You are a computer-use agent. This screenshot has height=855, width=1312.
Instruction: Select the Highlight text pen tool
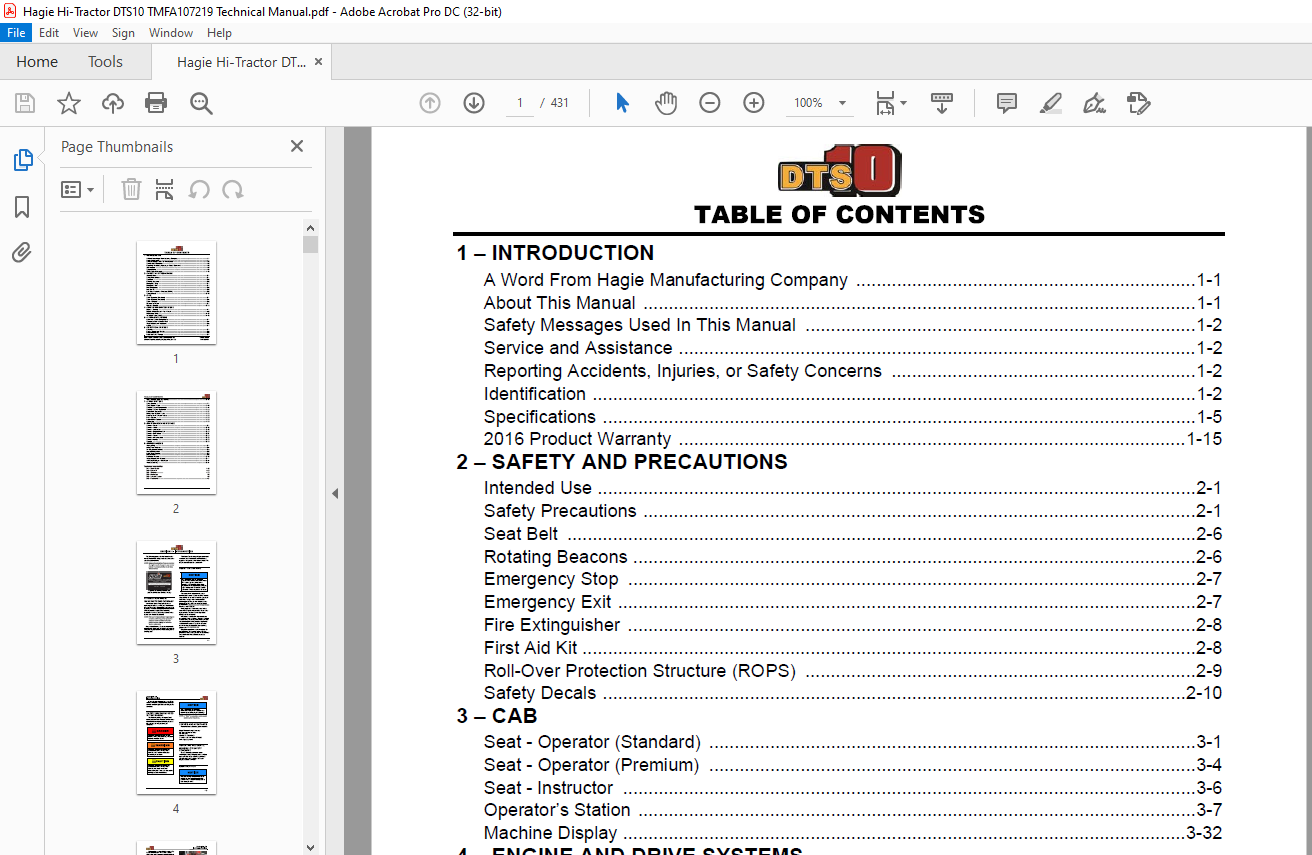click(x=1050, y=103)
